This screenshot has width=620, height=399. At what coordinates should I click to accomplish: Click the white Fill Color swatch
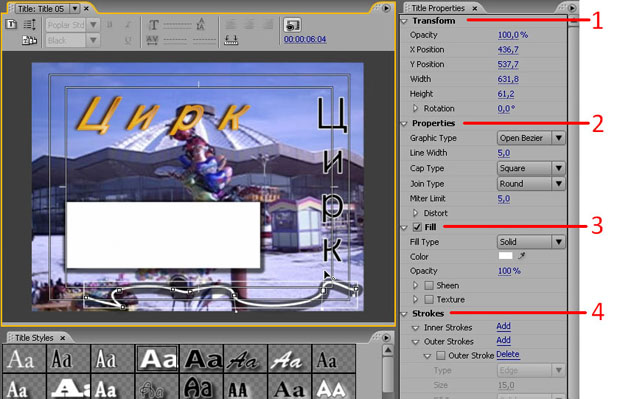coord(505,256)
